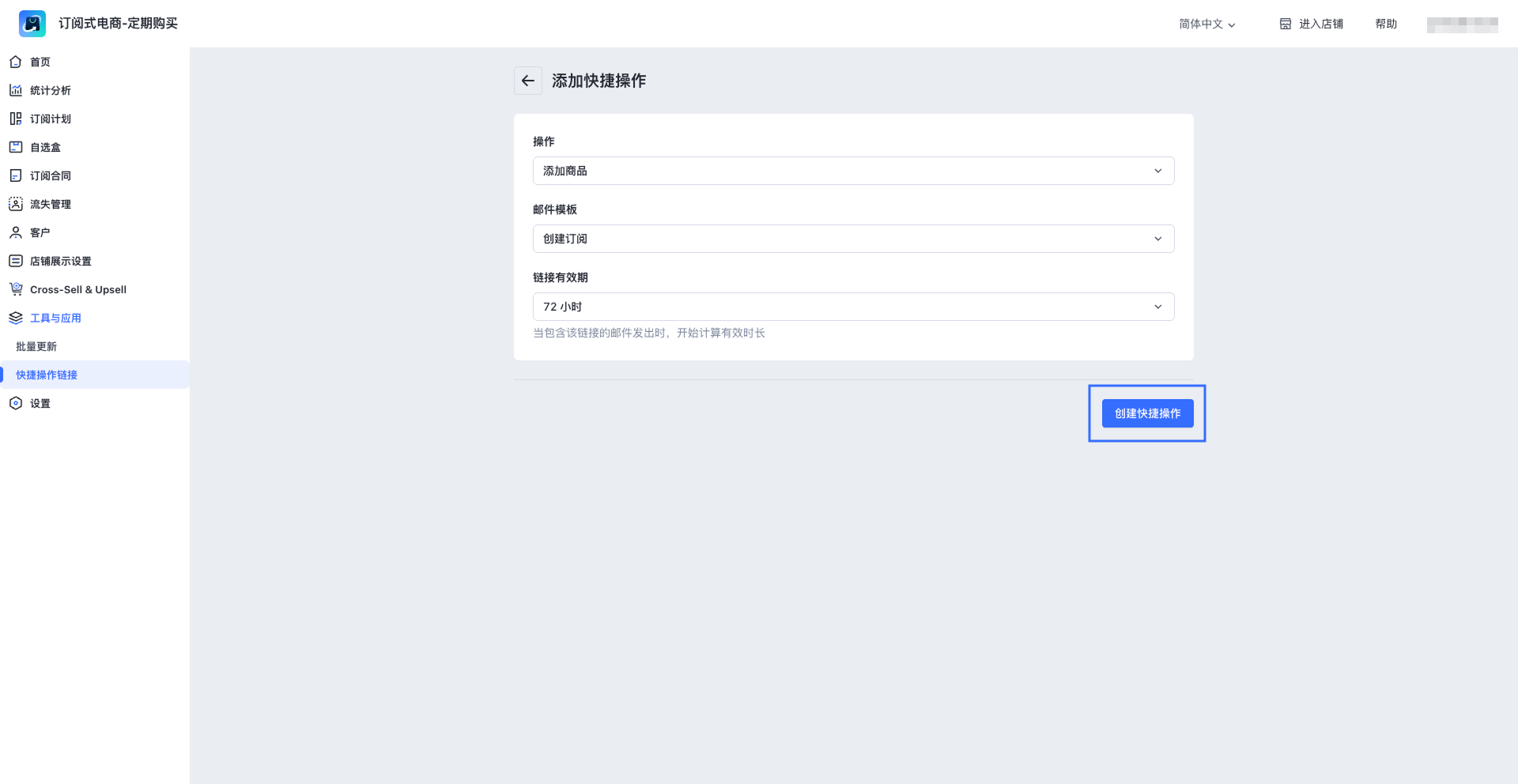Open the 简体中文 language selector
1518x784 pixels.
point(1206,24)
